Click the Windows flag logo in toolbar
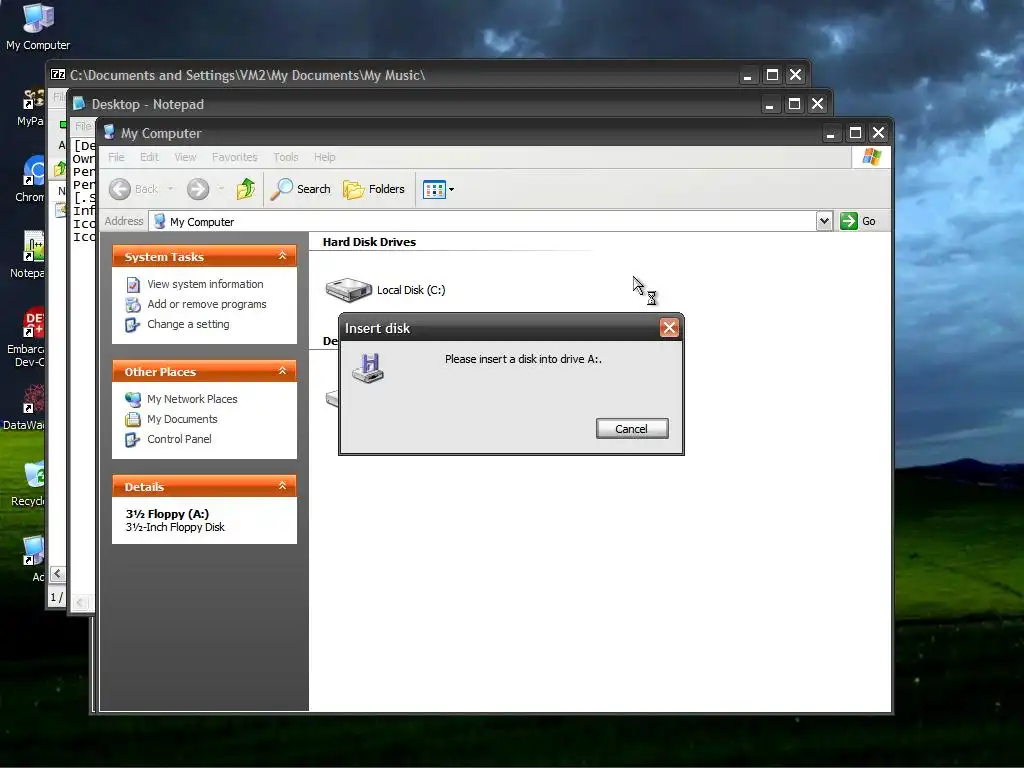The width and height of the screenshot is (1024, 768). 871,157
